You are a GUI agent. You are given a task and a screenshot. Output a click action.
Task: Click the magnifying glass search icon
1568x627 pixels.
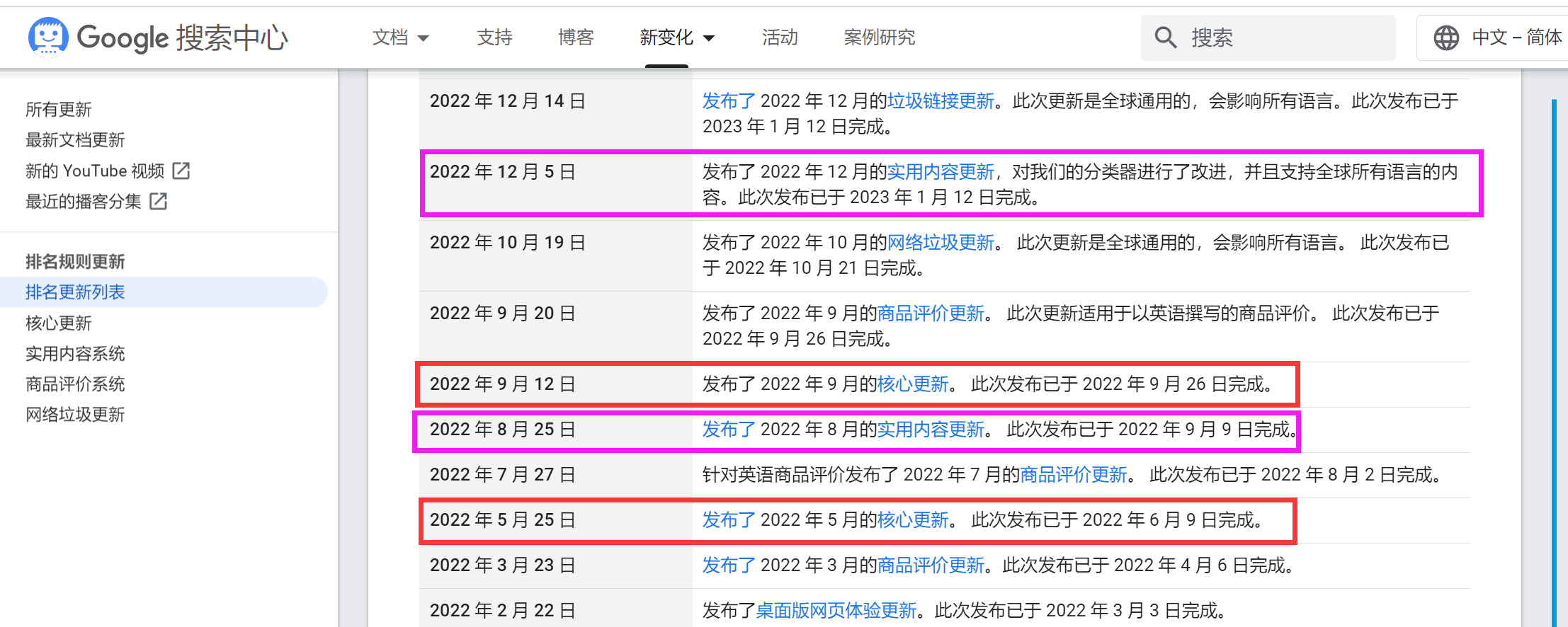(1165, 38)
